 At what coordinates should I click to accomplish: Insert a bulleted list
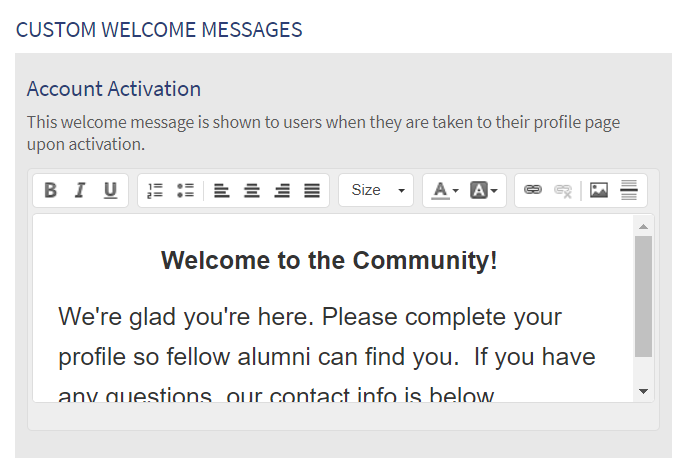(x=185, y=190)
